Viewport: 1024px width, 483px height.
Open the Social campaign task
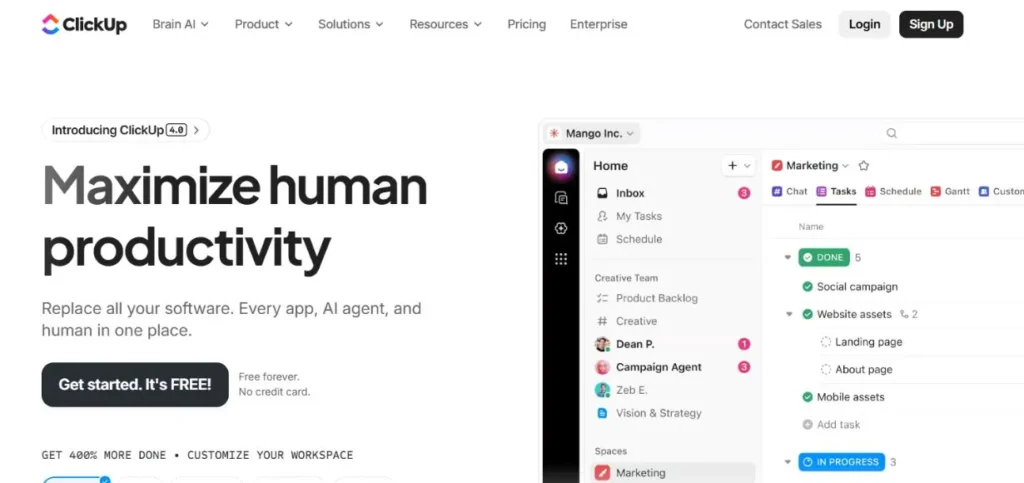point(857,287)
